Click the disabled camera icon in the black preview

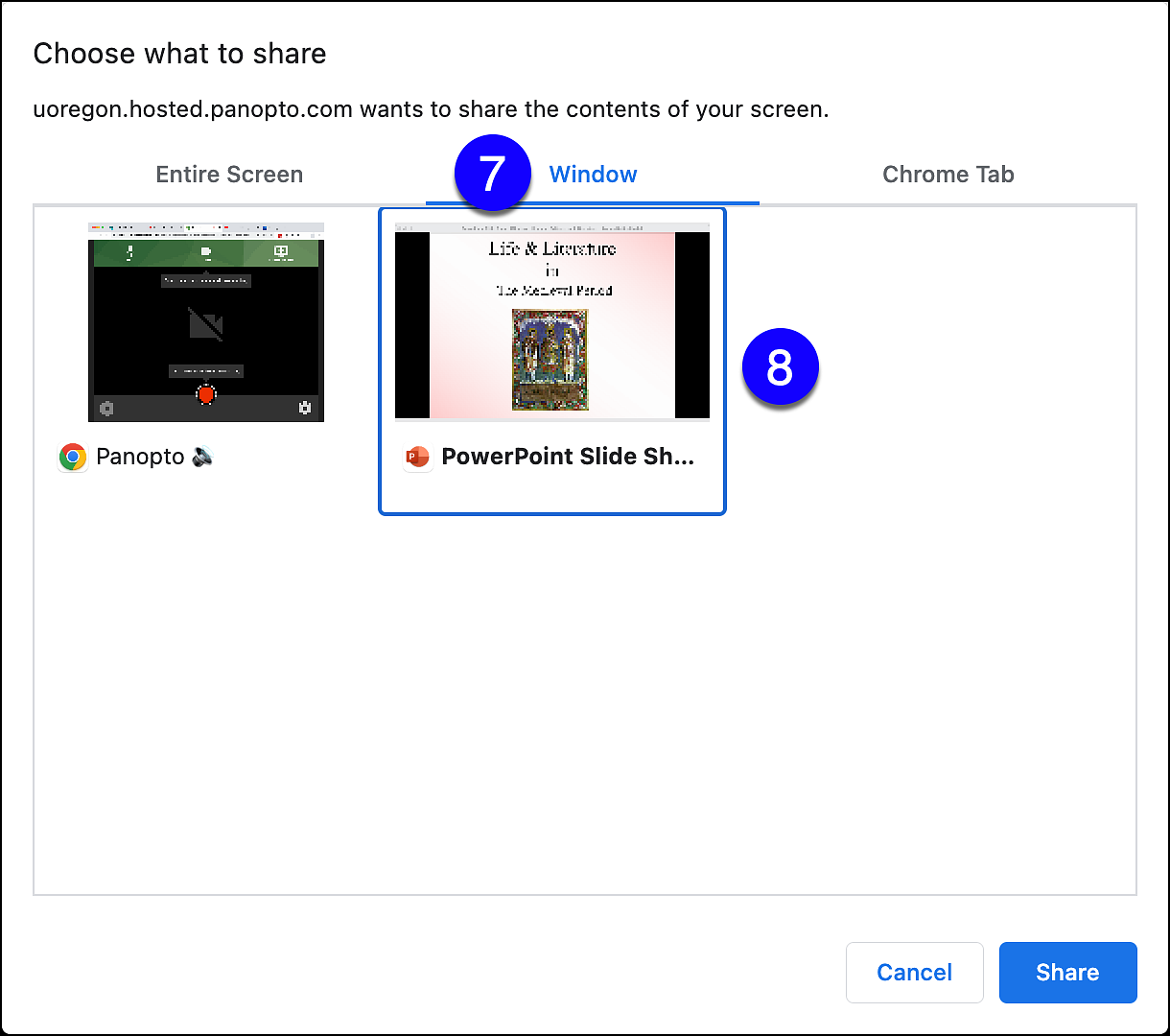204,323
